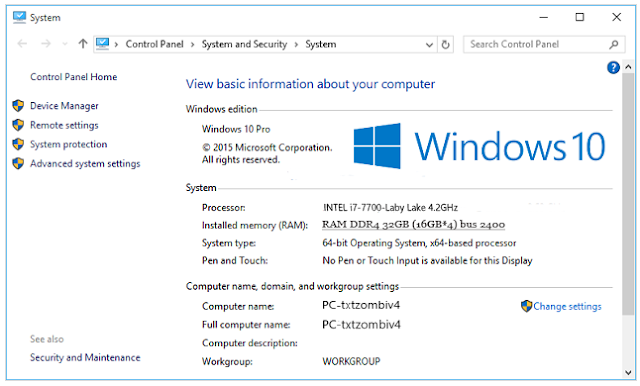Click Full computer name value PC-txtzombiv4
Screen dimensions: 640x386
tap(361, 325)
